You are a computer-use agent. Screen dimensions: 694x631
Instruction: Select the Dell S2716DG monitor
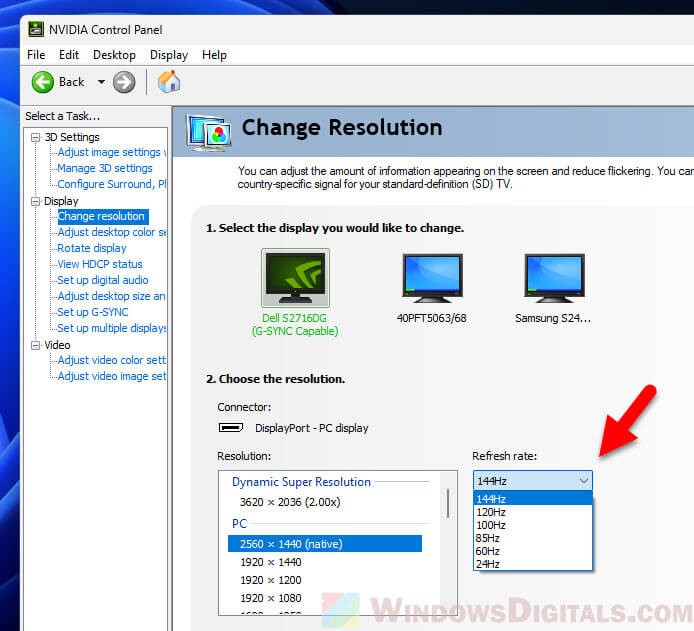[x=295, y=278]
